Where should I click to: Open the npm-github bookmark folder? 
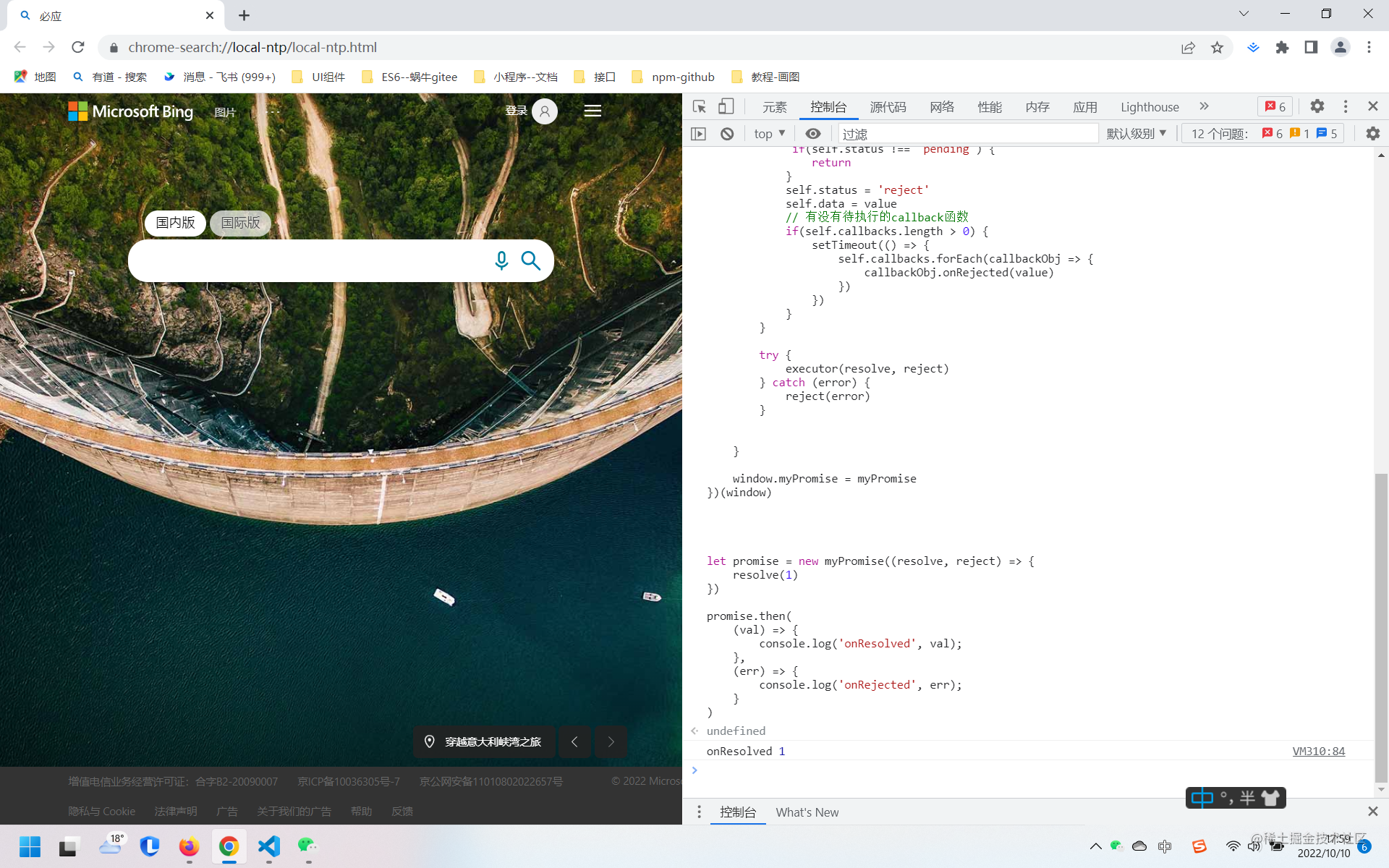coord(673,77)
